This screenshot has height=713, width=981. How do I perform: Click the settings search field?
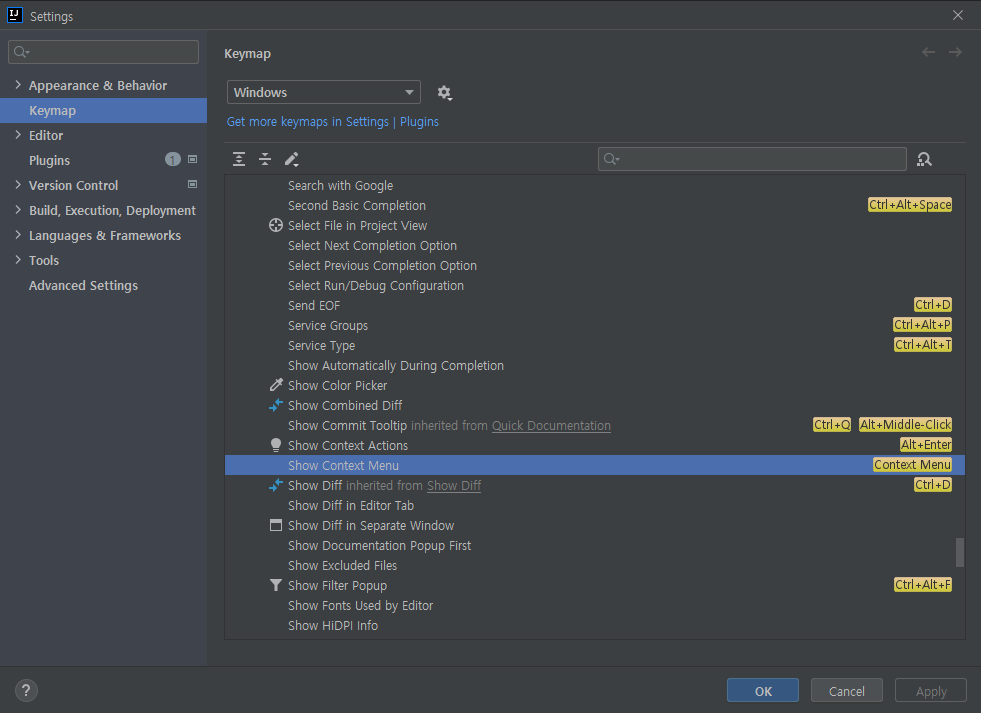103,52
